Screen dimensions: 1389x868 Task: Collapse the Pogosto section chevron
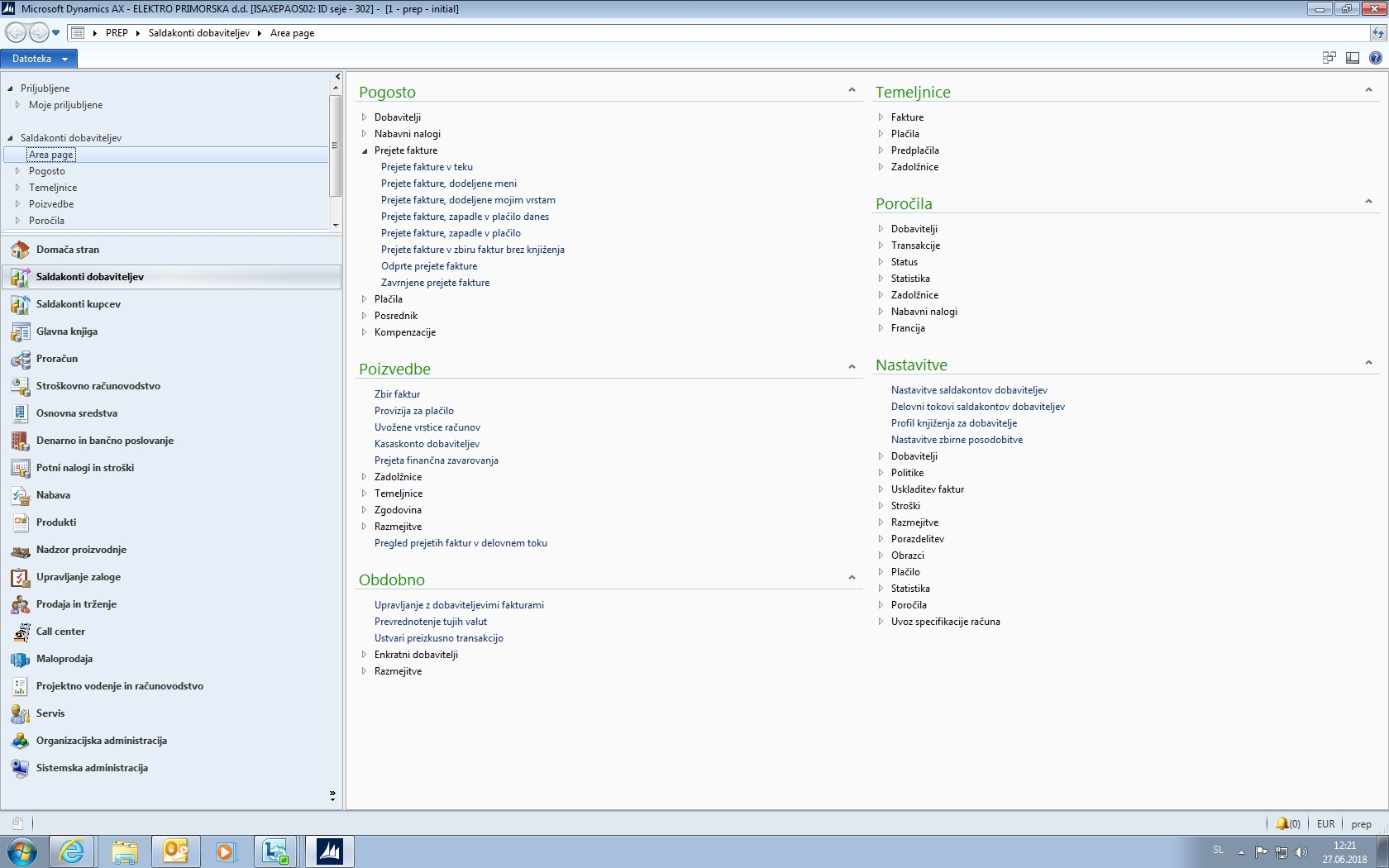click(852, 90)
